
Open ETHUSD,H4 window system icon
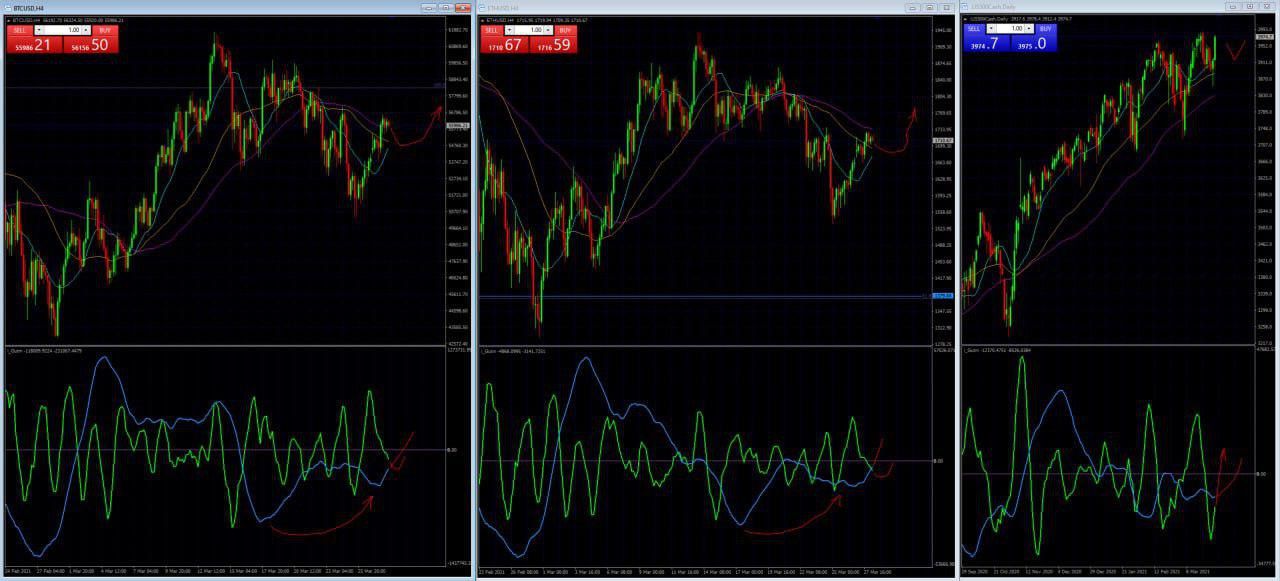click(481, 8)
